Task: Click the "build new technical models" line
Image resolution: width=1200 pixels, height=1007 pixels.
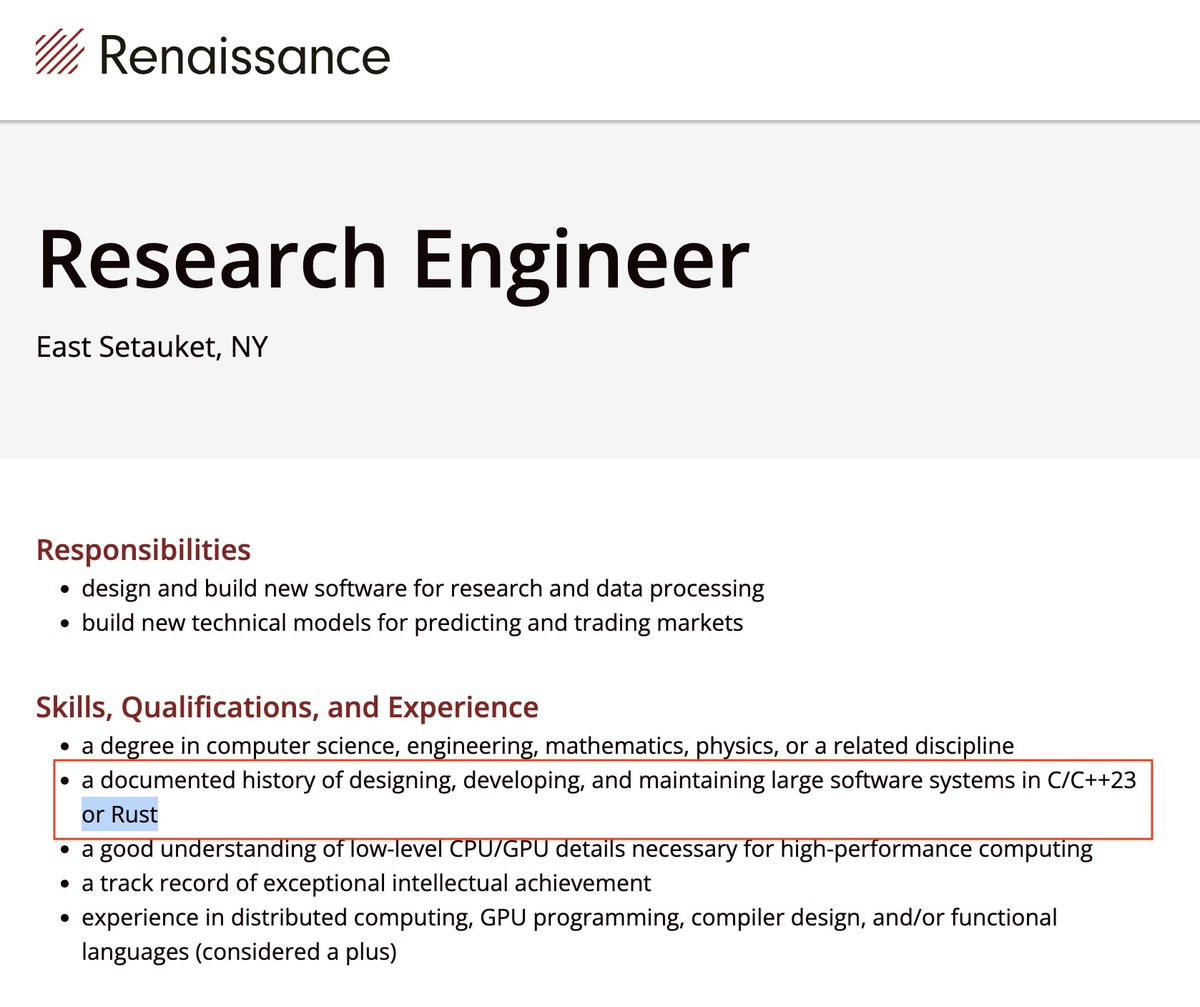Action: point(412,623)
